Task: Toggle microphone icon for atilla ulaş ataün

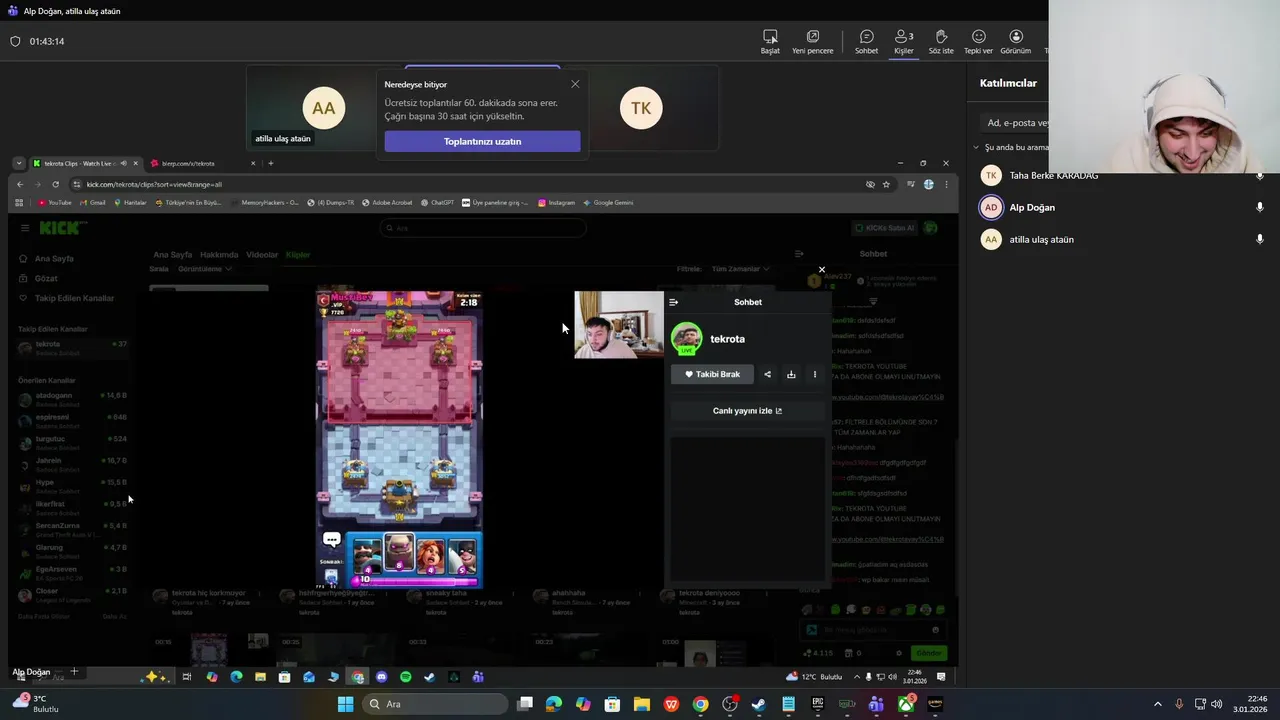Action: pyautogui.click(x=1260, y=239)
